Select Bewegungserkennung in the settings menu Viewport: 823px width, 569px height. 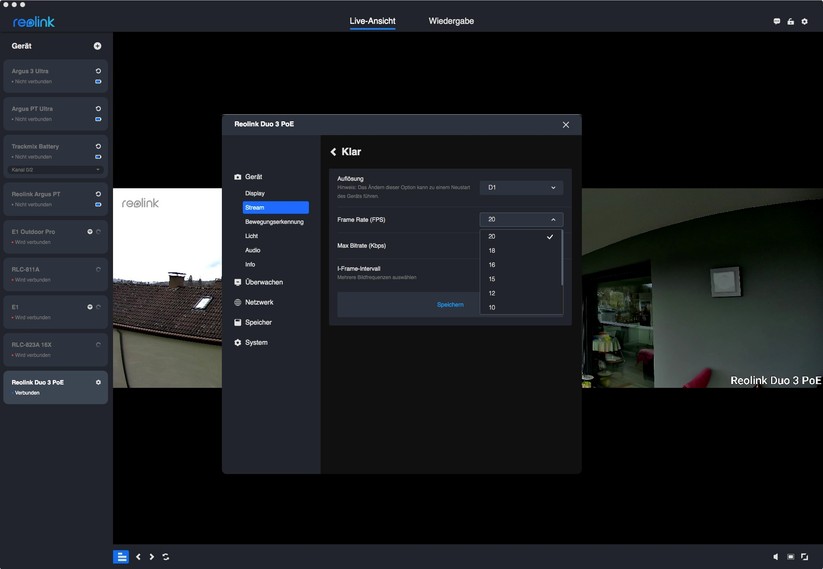click(274, 221)
